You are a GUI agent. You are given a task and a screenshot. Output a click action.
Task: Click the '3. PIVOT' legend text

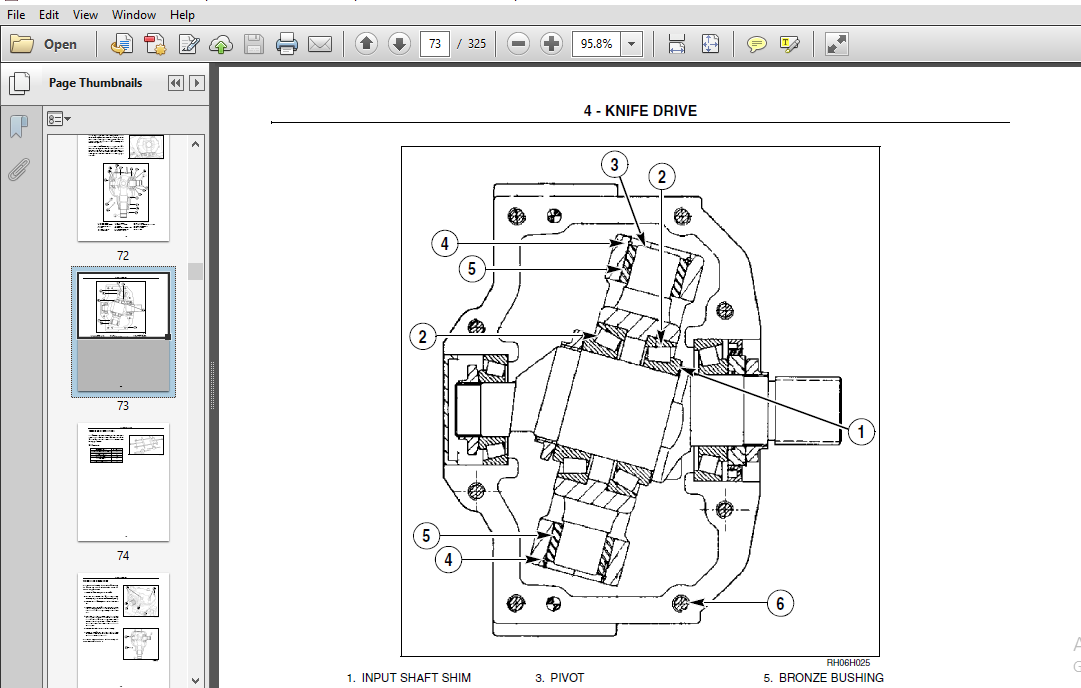(560, 678)
